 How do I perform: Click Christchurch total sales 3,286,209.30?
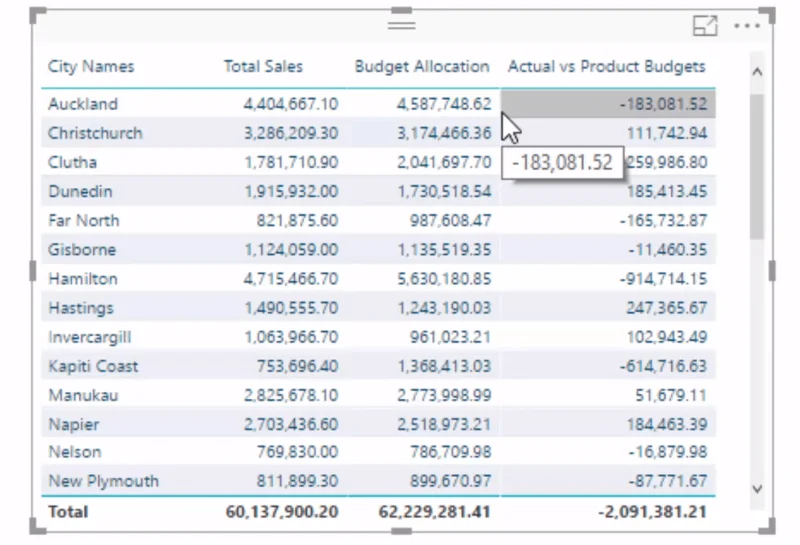(291, 133)
